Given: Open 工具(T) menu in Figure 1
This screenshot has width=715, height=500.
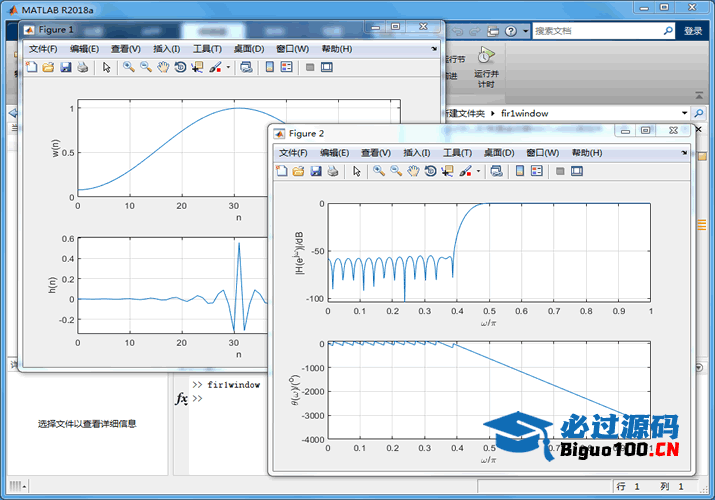Looking at the screenshot, I should (207, 49).
